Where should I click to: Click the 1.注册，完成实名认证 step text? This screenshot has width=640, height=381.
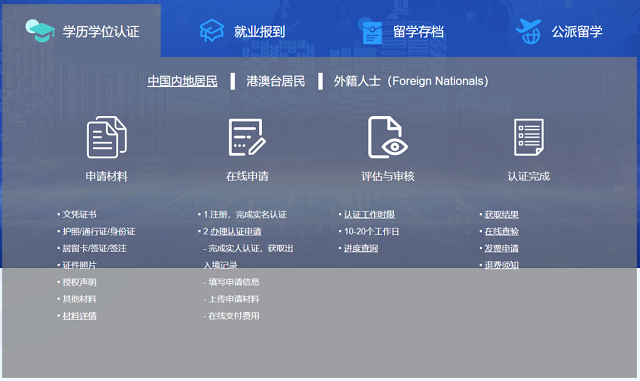(x=245, y=214)
